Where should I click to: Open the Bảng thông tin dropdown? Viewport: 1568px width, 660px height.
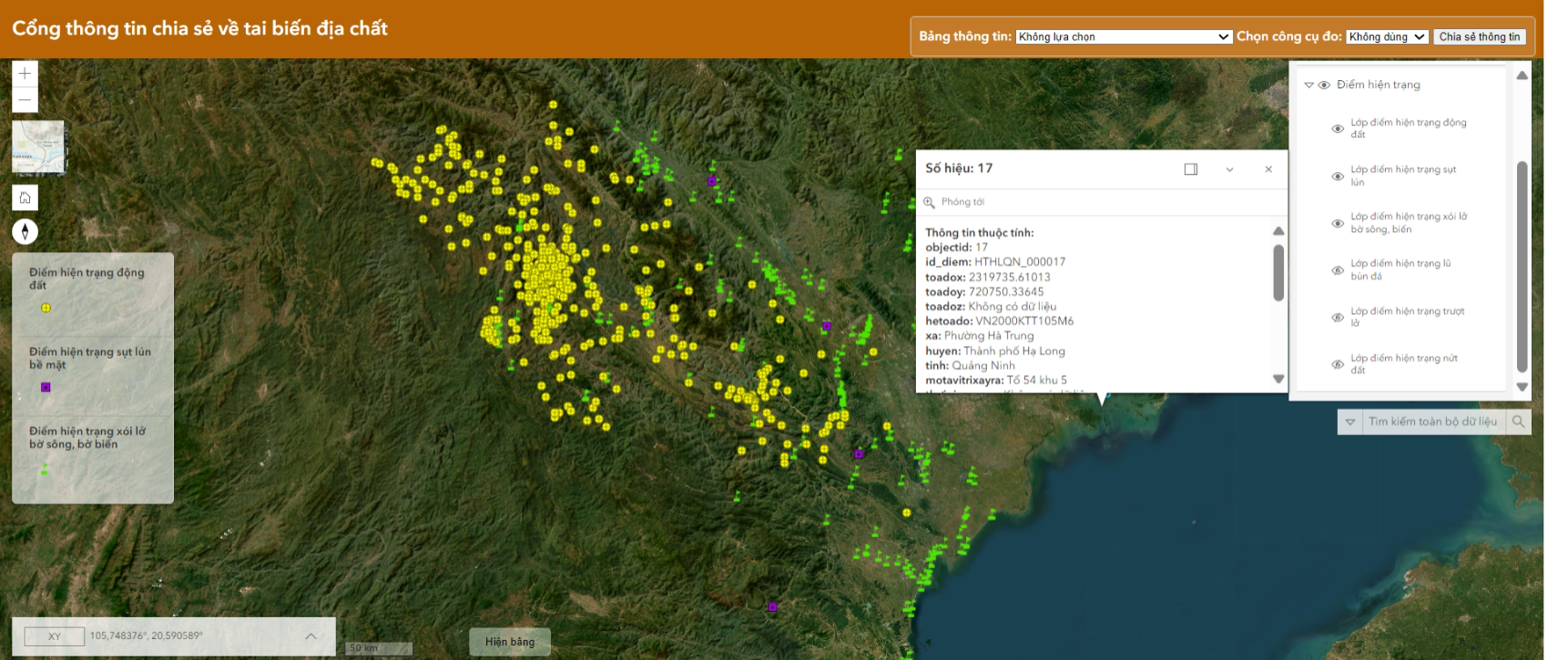pos(1124,36)
